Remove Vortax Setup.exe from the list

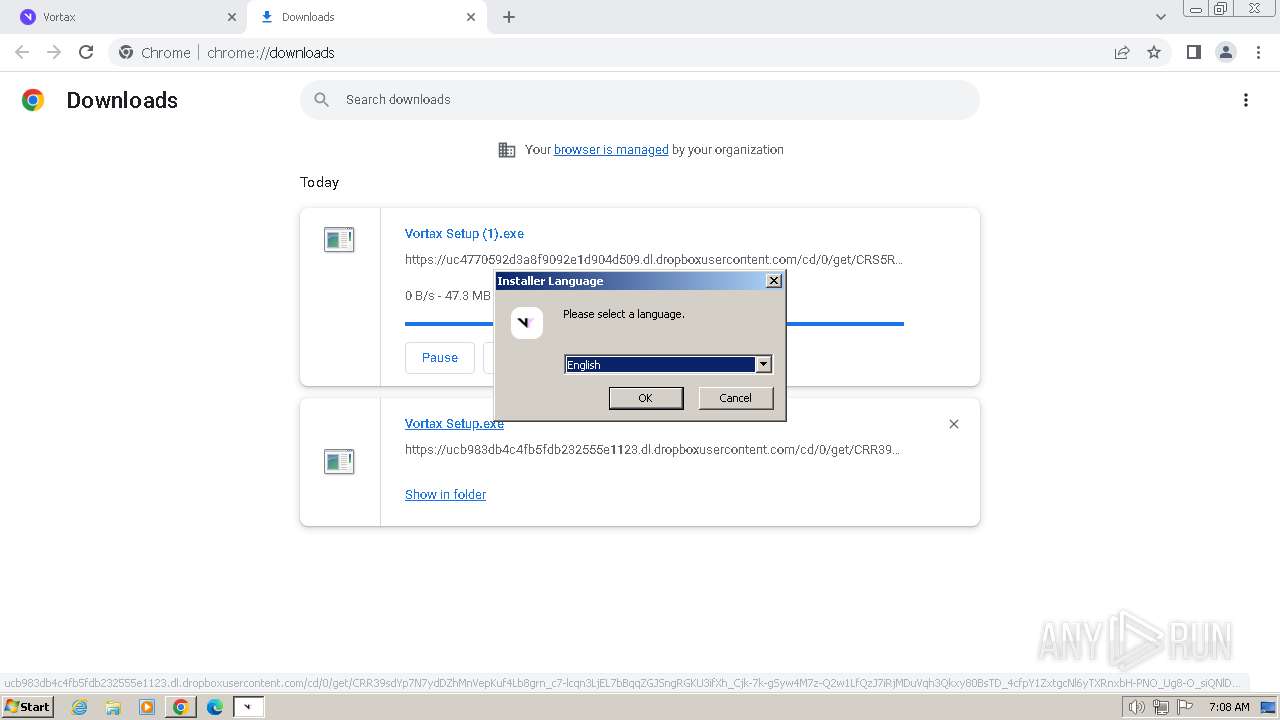pyautogui.click(x=954, y=424)
